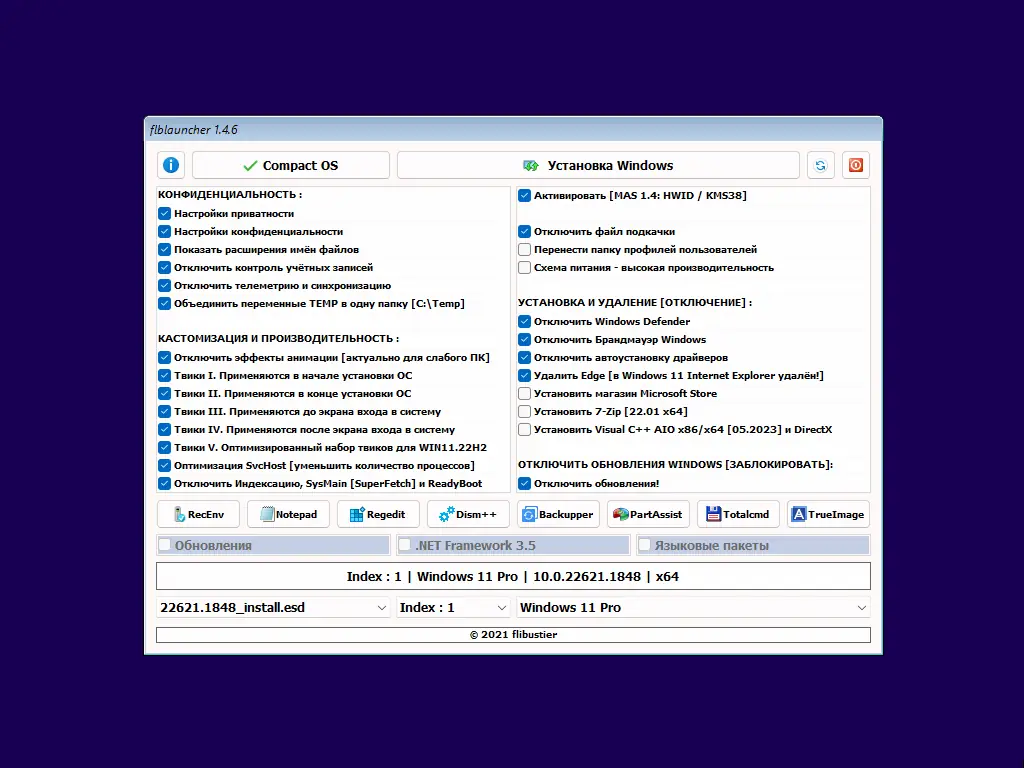Toggle Твики V WIN11.22H2 checkbox
Image resolution: width=1024 pixels, height=768 pixels.
165,447
